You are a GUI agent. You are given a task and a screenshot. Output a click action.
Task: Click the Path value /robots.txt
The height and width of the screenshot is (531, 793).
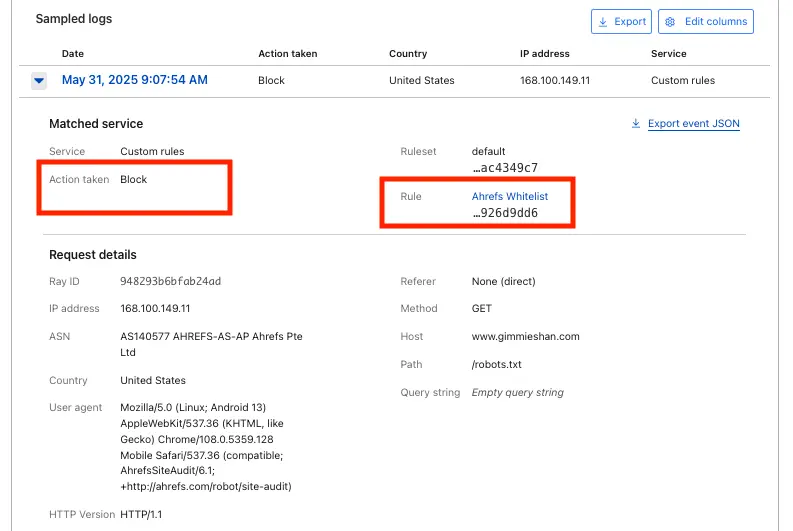(497, 365)
